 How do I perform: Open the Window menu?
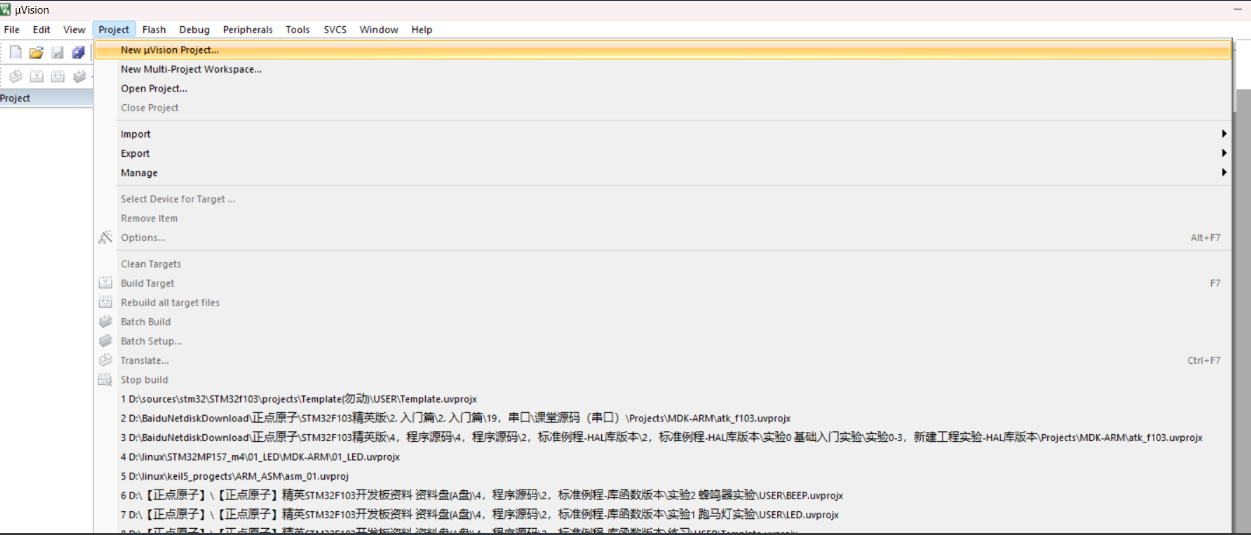pos(379,30)
